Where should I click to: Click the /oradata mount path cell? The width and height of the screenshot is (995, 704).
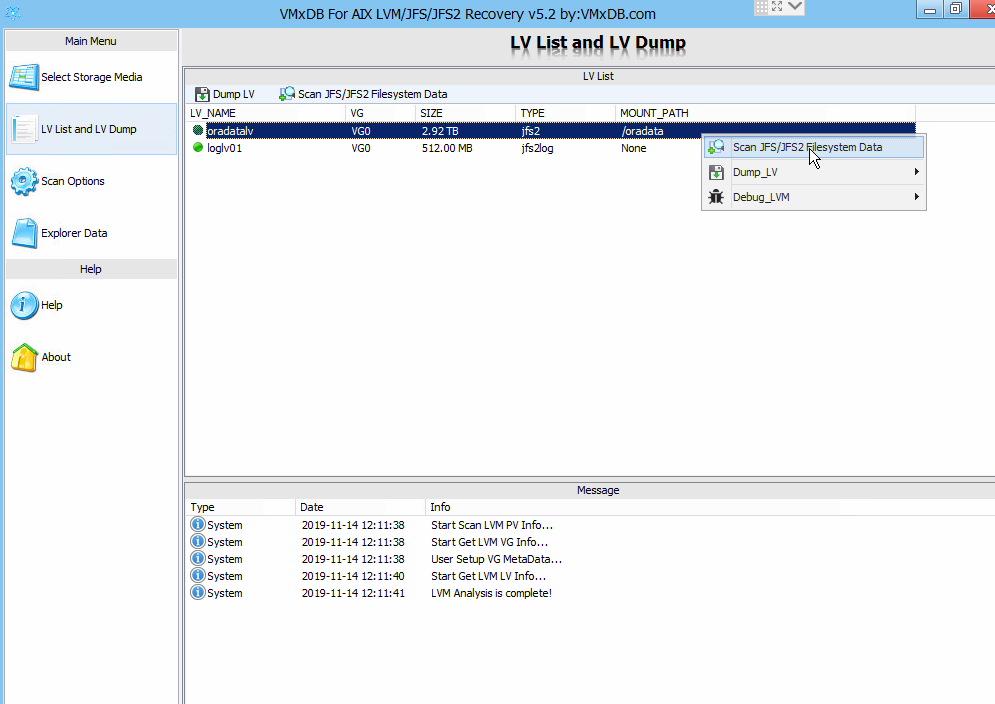click(x=643, y=131)
